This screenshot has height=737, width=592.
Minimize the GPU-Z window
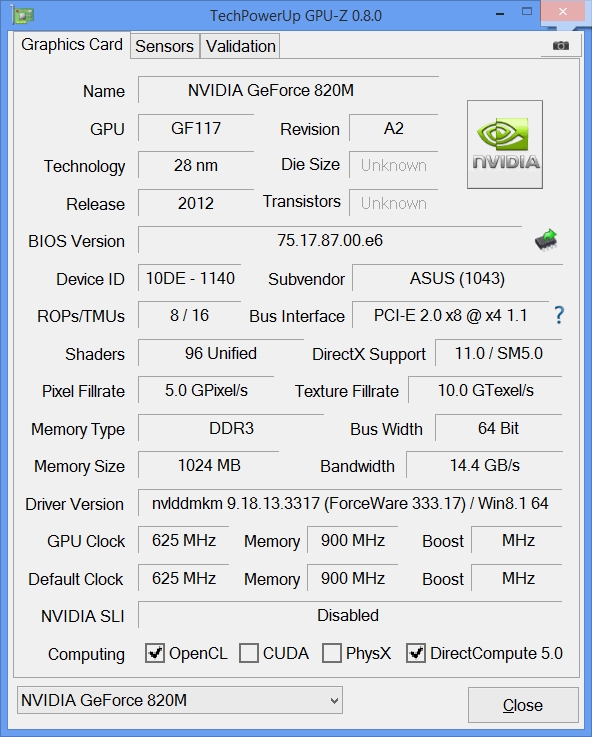(x=500, y=14)
